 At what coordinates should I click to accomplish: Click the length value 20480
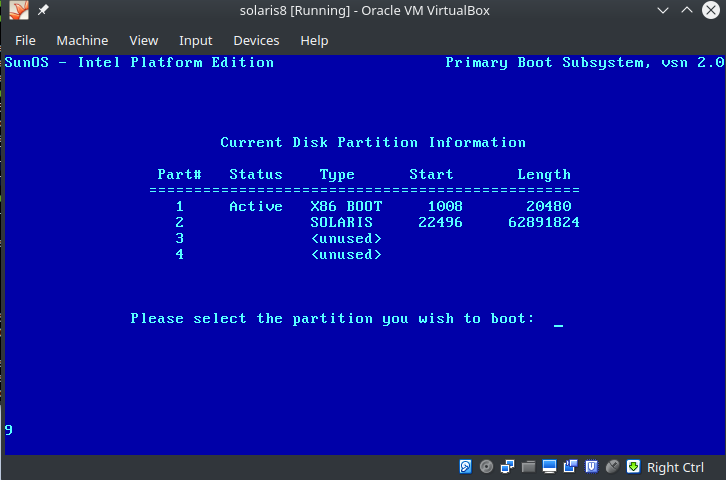click(549, 206)
